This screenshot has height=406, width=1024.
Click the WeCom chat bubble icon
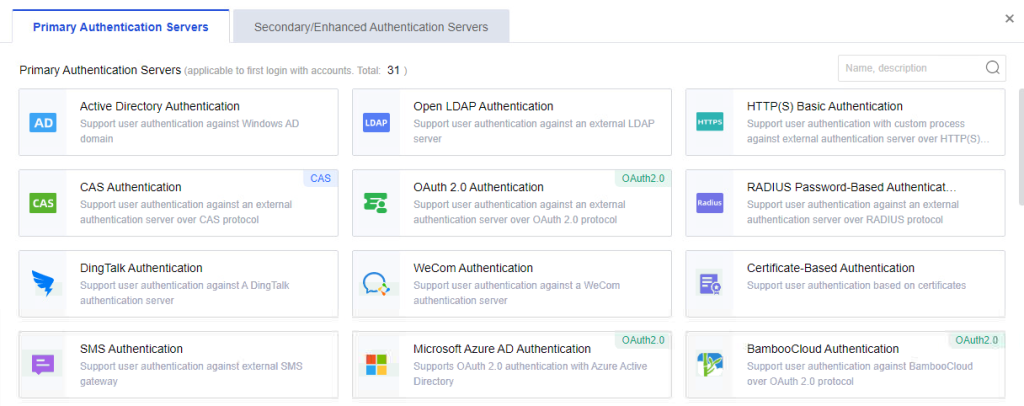point(376,284)
